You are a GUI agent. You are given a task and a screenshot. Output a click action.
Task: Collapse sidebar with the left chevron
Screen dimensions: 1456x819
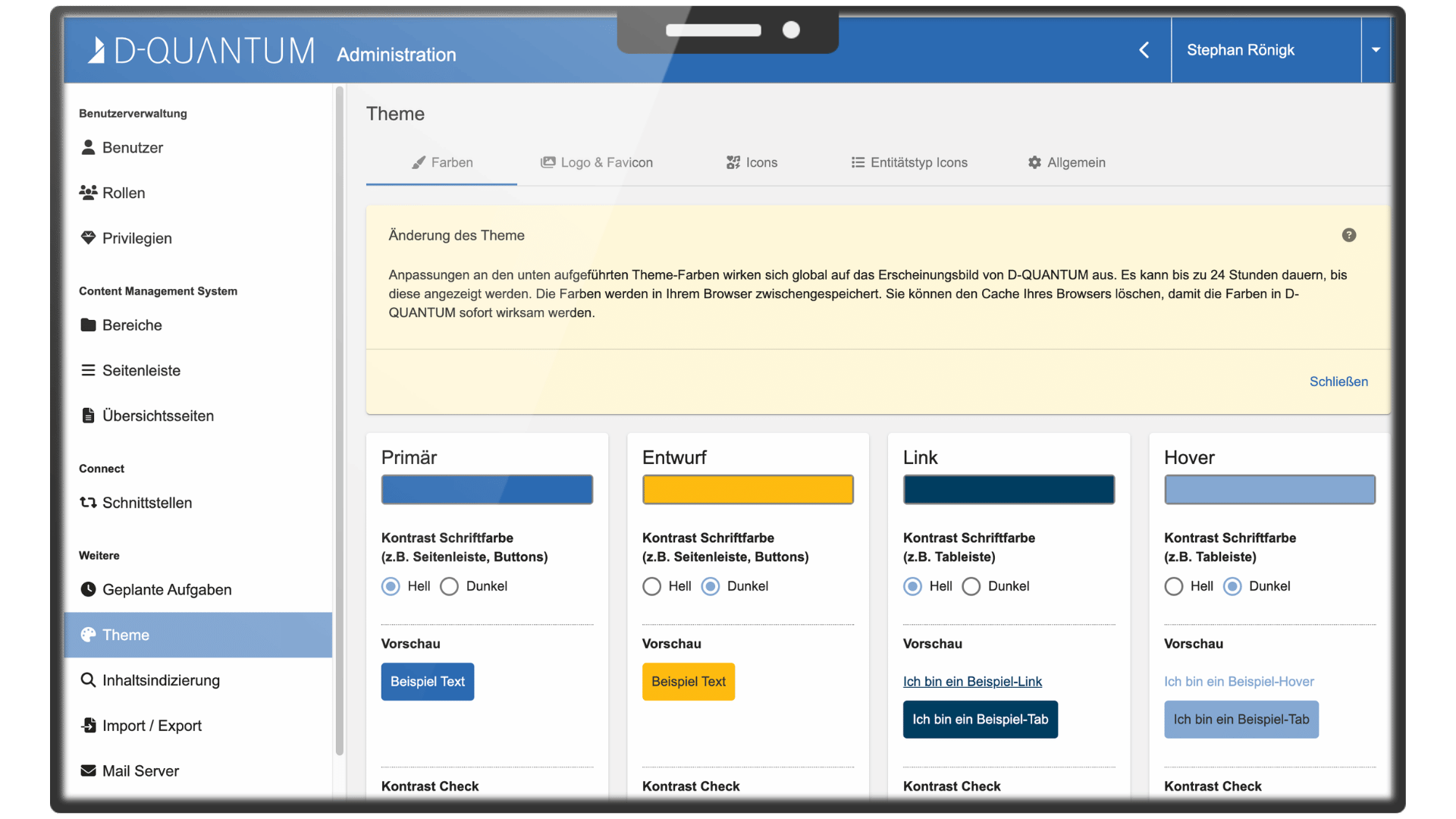point(1144,50)
